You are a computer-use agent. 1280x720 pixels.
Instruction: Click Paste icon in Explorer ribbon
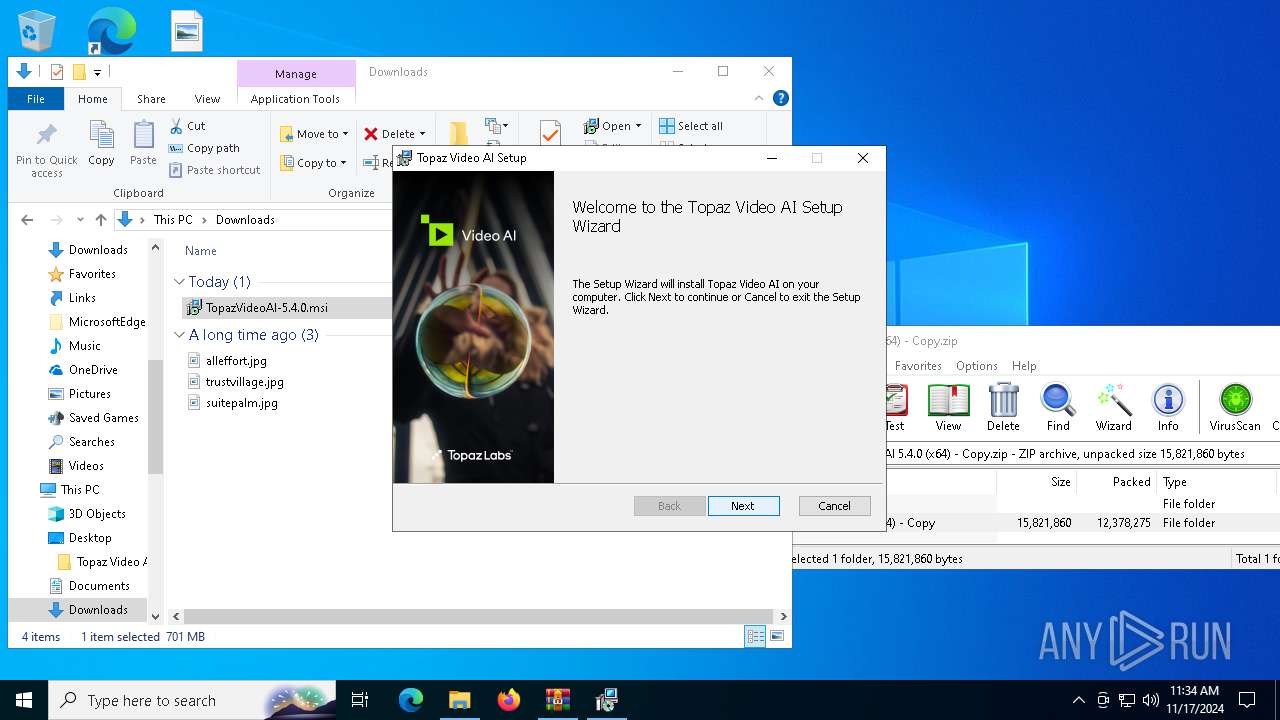tap(143, 143)
